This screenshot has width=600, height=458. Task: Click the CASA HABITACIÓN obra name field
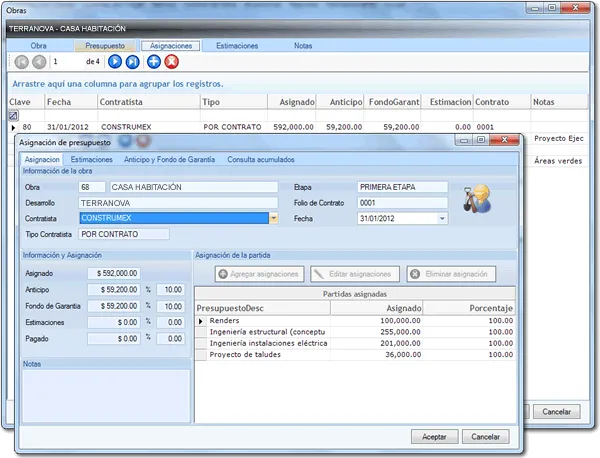194,187
